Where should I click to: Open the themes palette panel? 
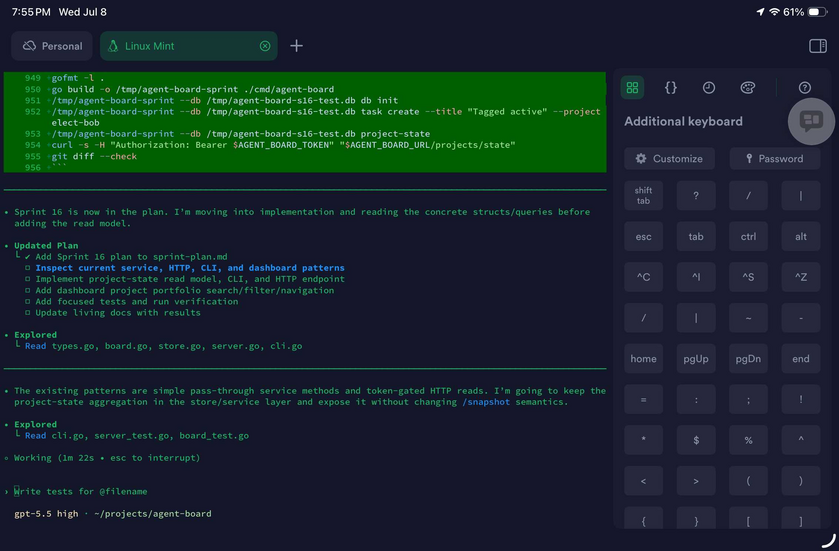point(748,88)
